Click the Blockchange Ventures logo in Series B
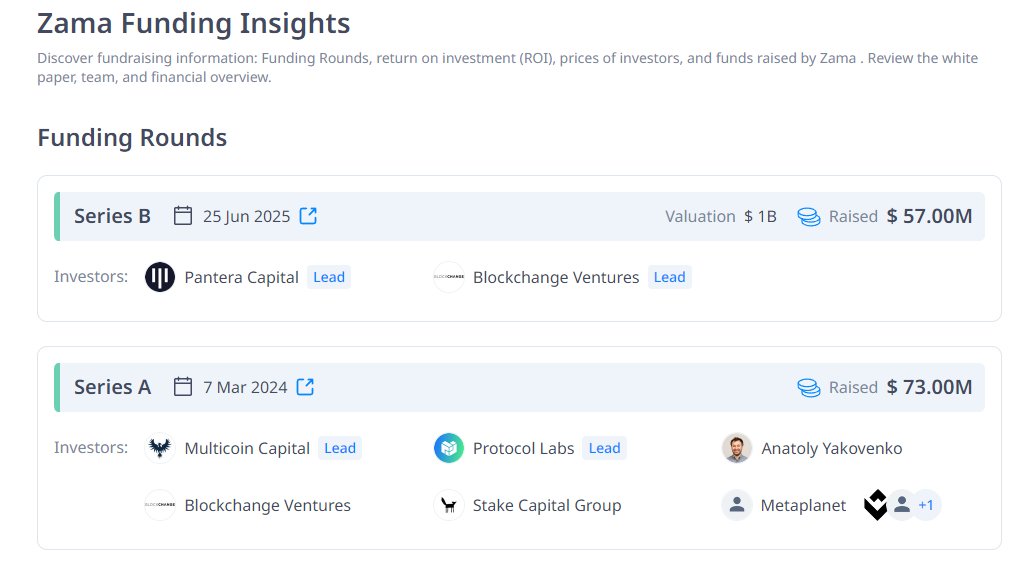 click(x=449, y=277)
